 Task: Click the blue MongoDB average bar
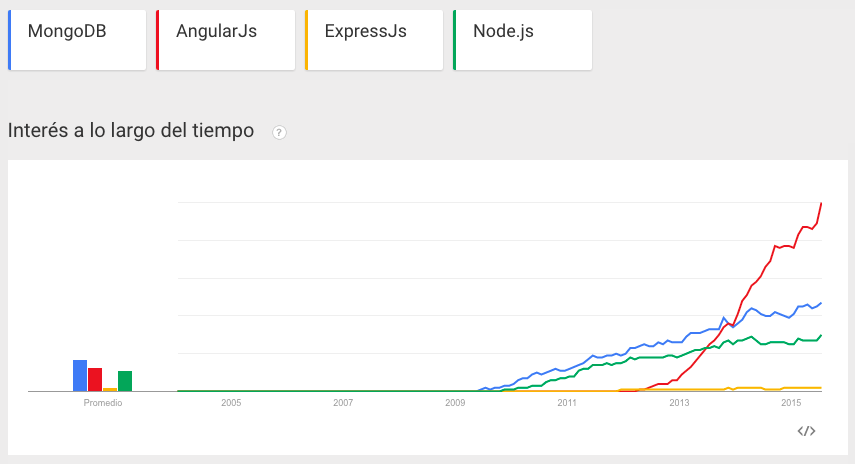pyautogui.click(x=80, y=375)
